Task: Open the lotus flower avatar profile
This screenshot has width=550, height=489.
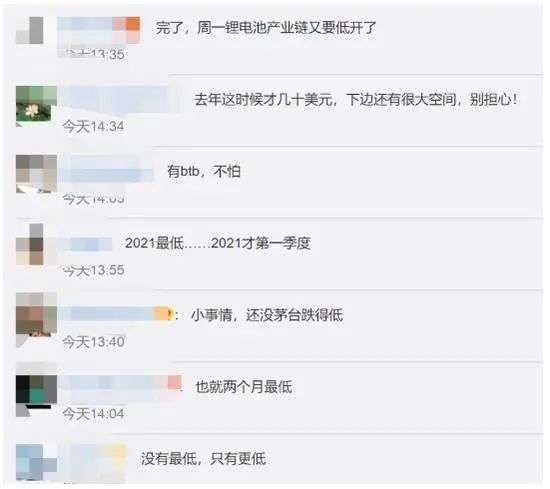Action: (x=36, y=106)
